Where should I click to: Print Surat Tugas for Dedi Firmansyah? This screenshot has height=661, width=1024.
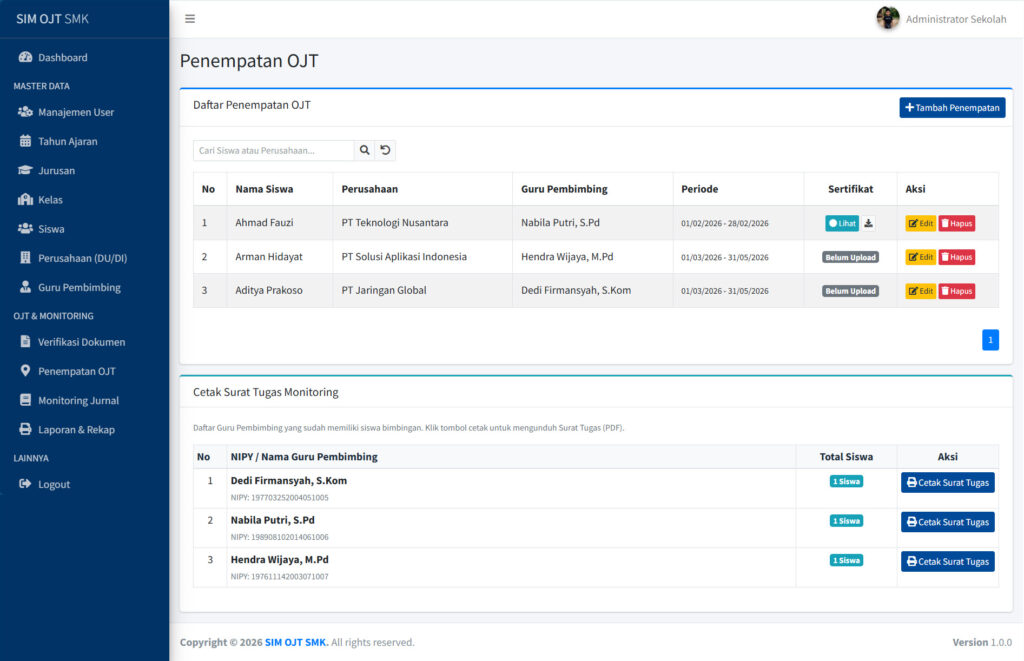tap(947, 482)
